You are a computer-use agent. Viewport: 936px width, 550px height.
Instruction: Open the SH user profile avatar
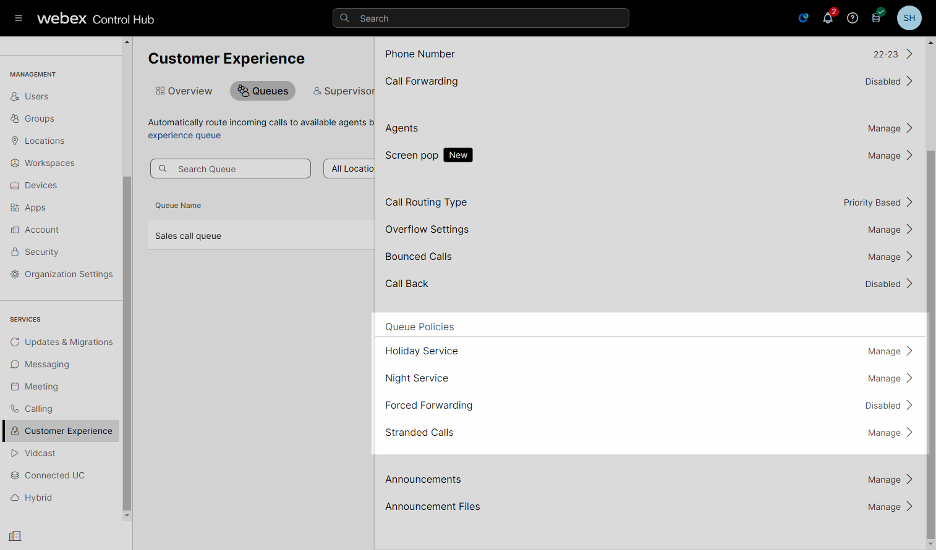click(909, 18)
